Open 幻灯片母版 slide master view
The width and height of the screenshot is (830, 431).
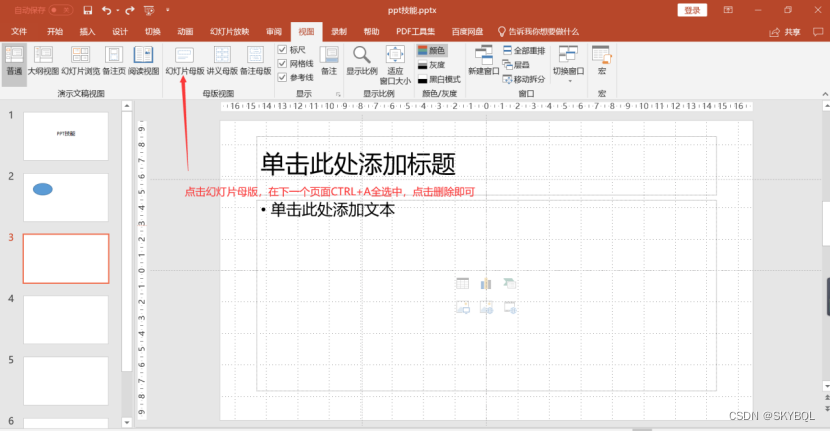click(185, 60)
